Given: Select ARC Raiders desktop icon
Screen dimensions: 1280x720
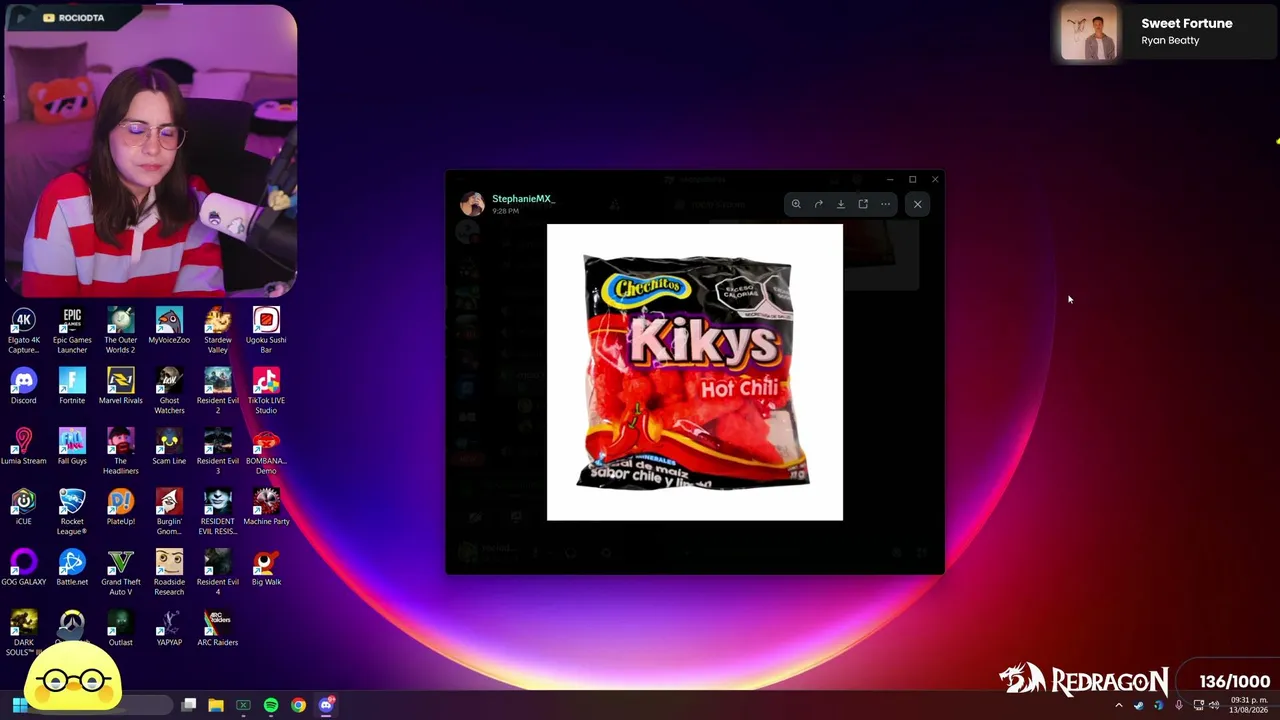Looking at the screenshot, I should pyautogui.click(x=218, y=628).
